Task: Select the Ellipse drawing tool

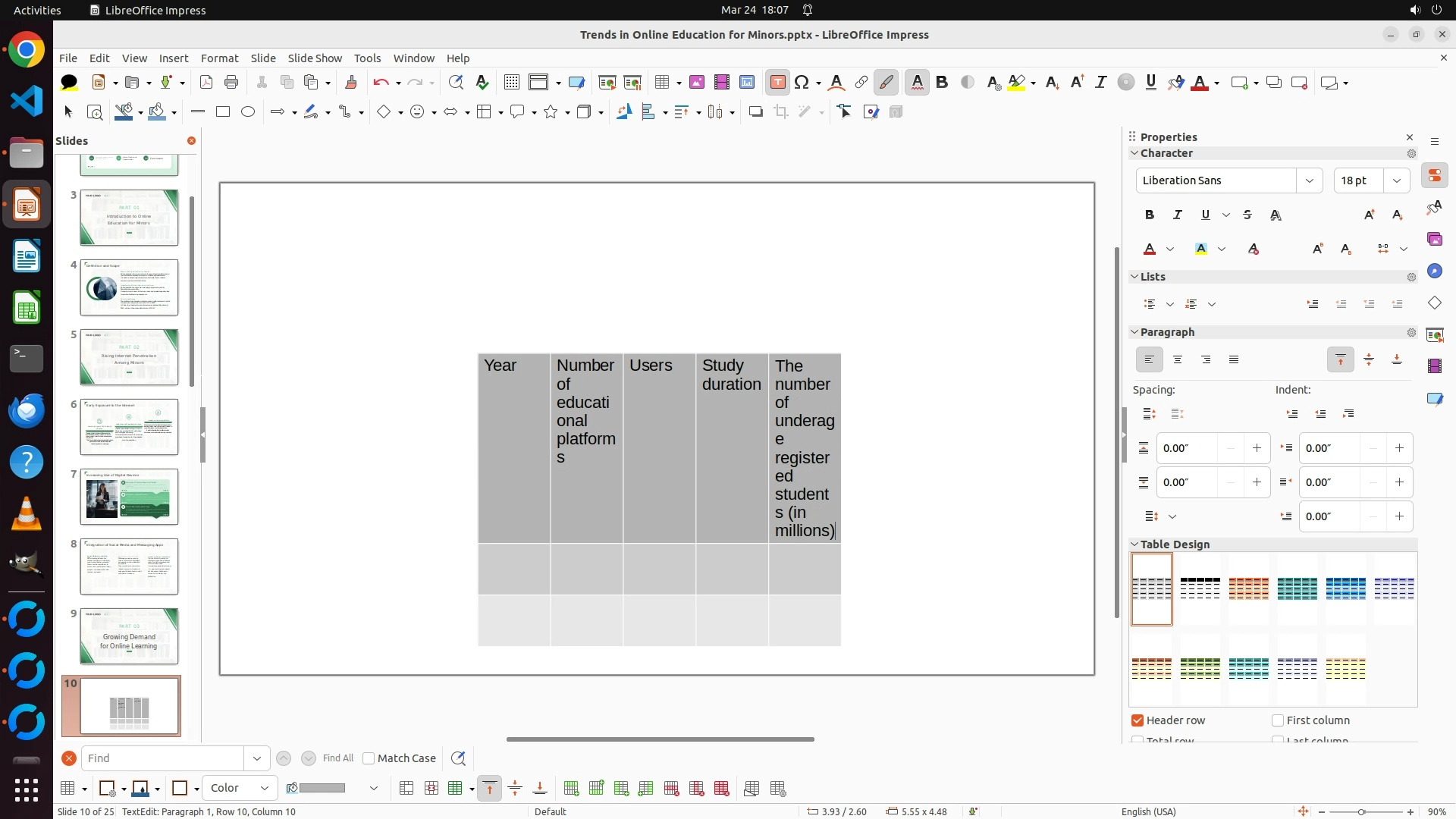Action: [248, 112]
